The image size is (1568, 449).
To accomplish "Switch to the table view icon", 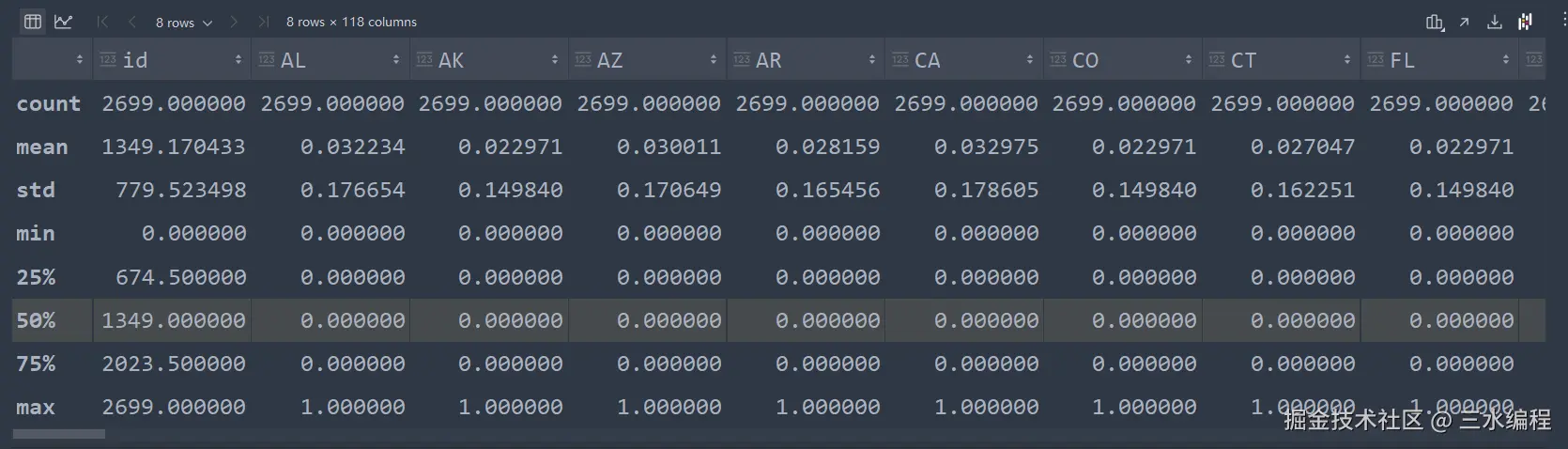I will pyautogui.click(x=33, y=22).
